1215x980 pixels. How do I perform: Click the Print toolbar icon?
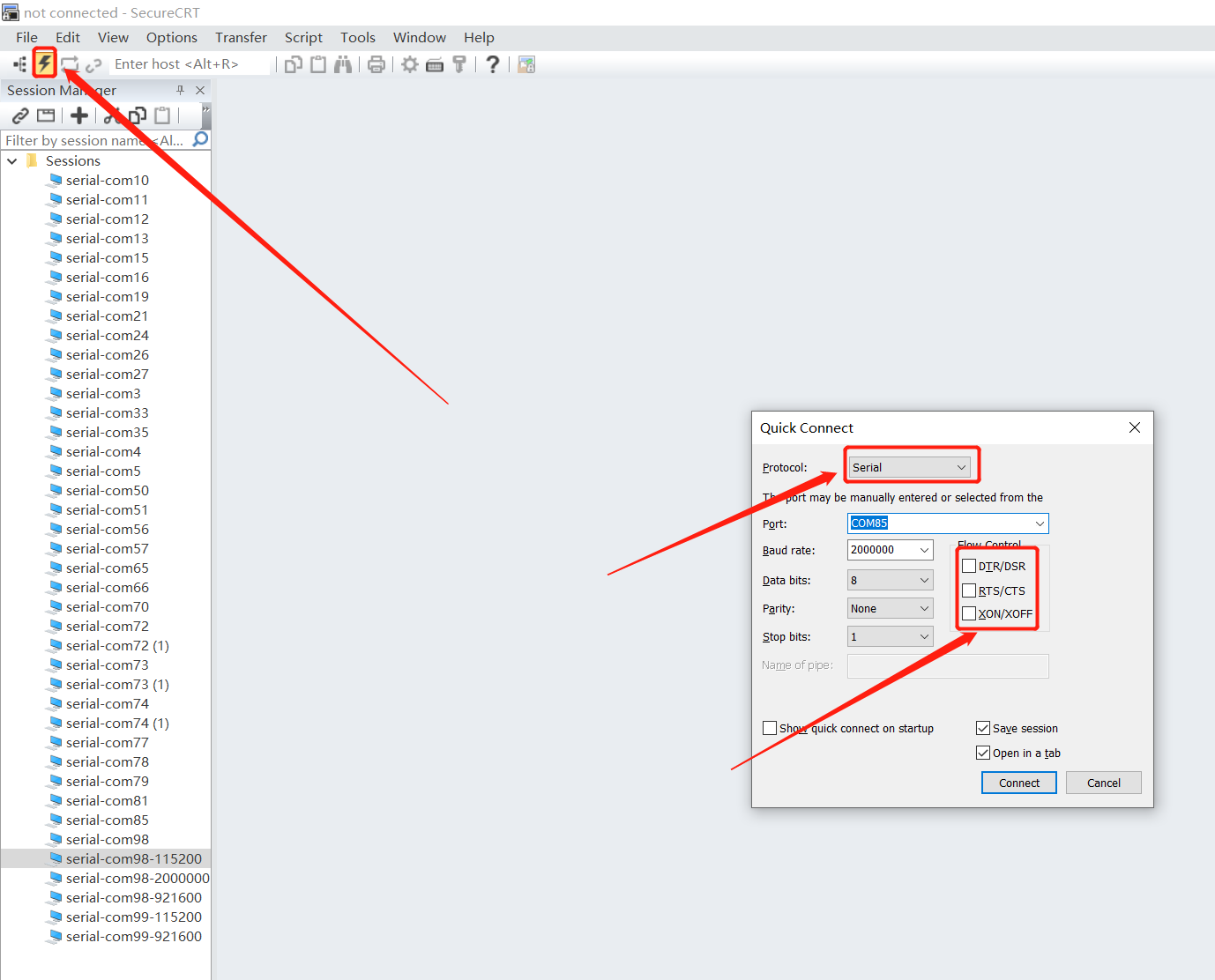376,64
